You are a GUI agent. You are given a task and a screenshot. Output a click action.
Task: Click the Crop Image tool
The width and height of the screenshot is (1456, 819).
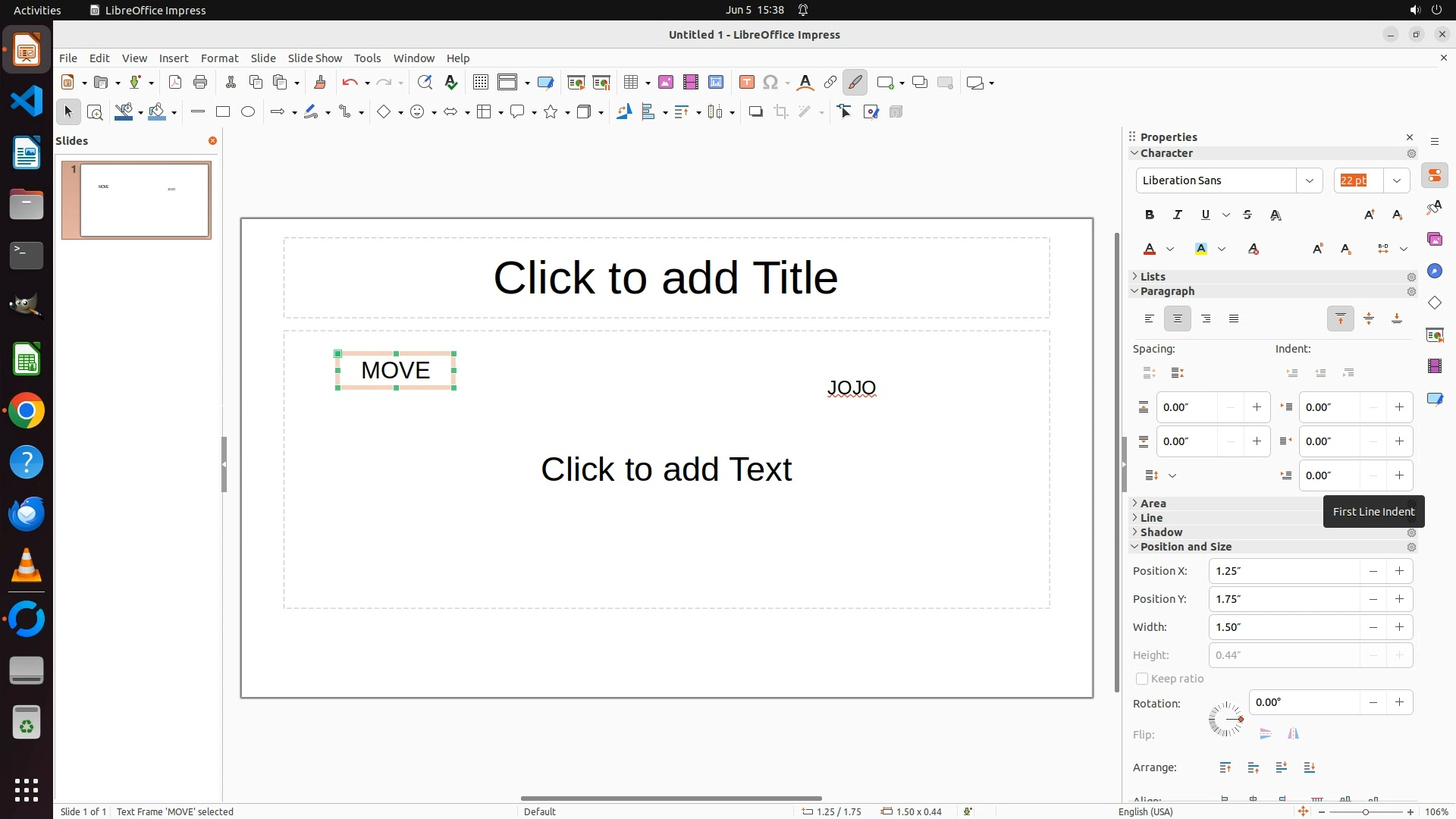pyautogui.click(x=781, y=112)
